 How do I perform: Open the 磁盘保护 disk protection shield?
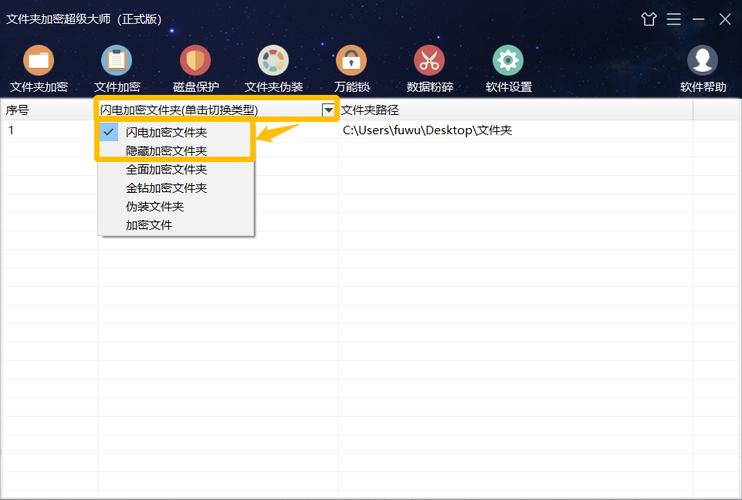[195, 61]
